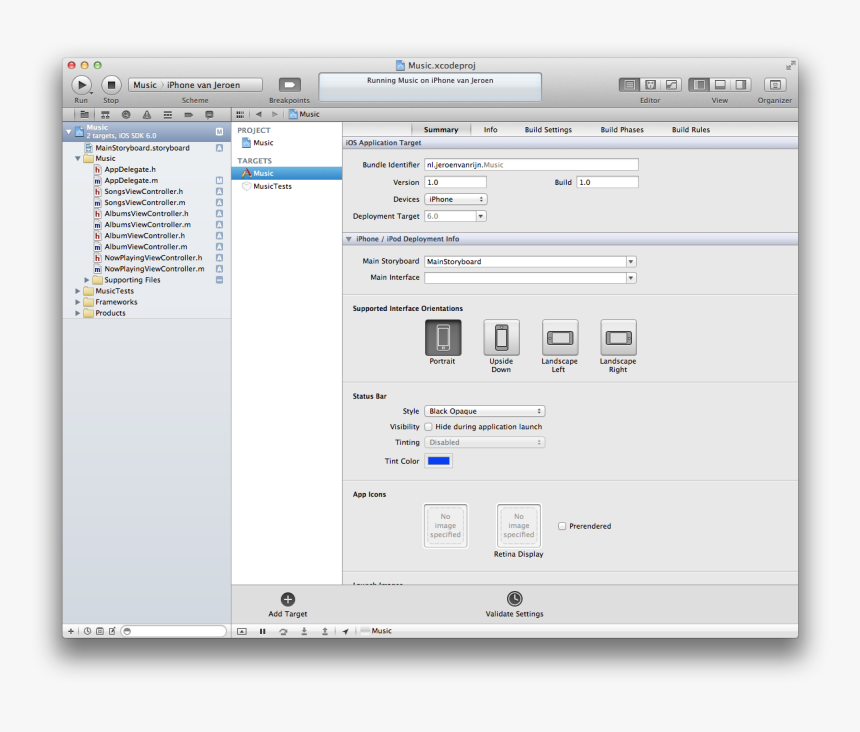Viewport: 860px width, 732px height.
Task: Switch to the Info tab
Action: (490, 129)
